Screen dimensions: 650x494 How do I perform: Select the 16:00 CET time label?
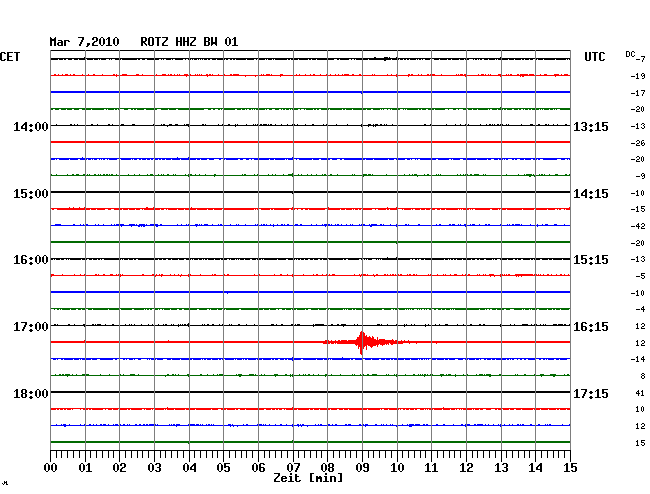(x=31, y=260)
